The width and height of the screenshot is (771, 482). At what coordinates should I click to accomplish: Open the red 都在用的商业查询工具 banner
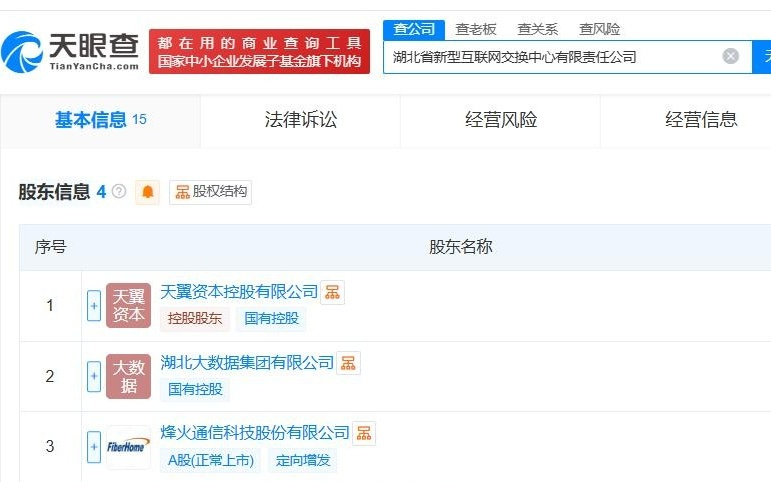[x=259, y=52]
